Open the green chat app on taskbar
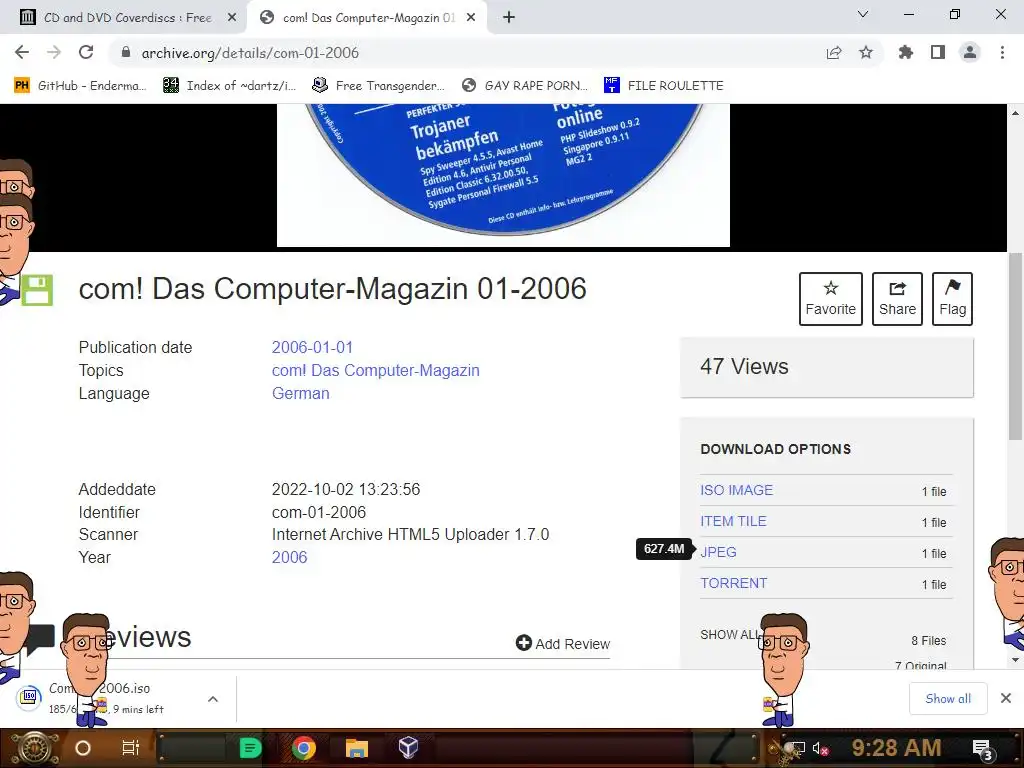Viewport: 1024px width, 768px height. click(250, 748)
